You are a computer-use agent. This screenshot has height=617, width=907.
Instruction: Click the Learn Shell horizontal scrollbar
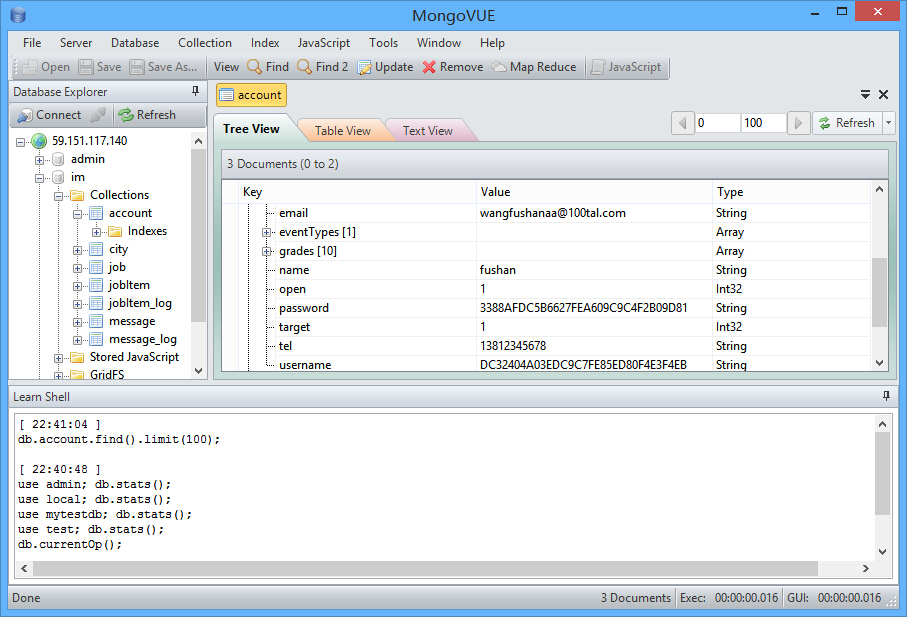tap(425, 568)
